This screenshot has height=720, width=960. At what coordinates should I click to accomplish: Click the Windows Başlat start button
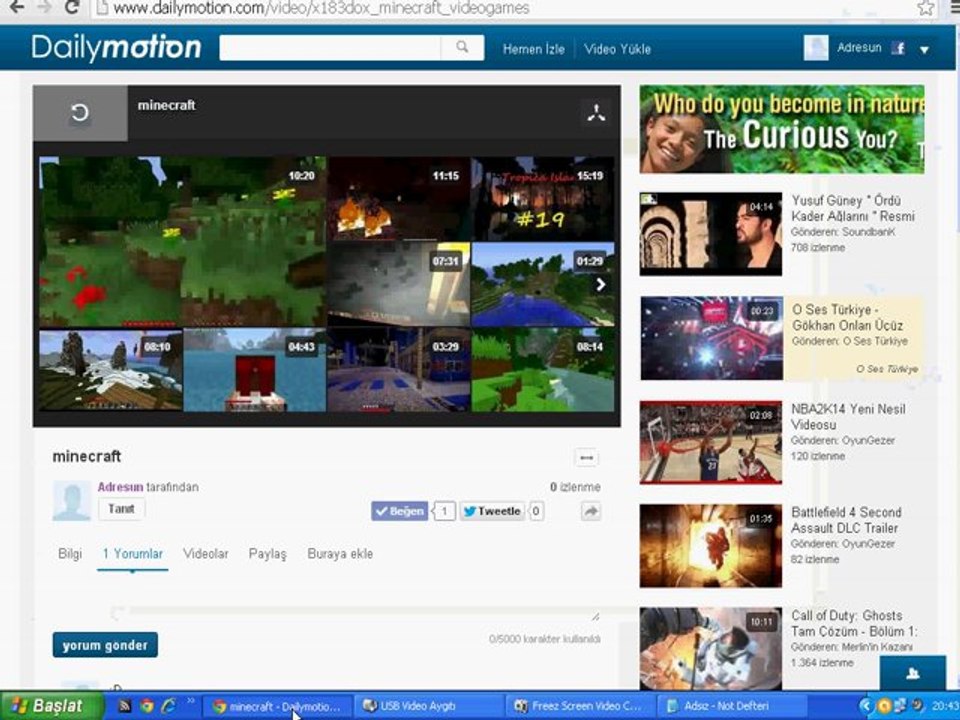pyautogui.click(x=52, y=706)
